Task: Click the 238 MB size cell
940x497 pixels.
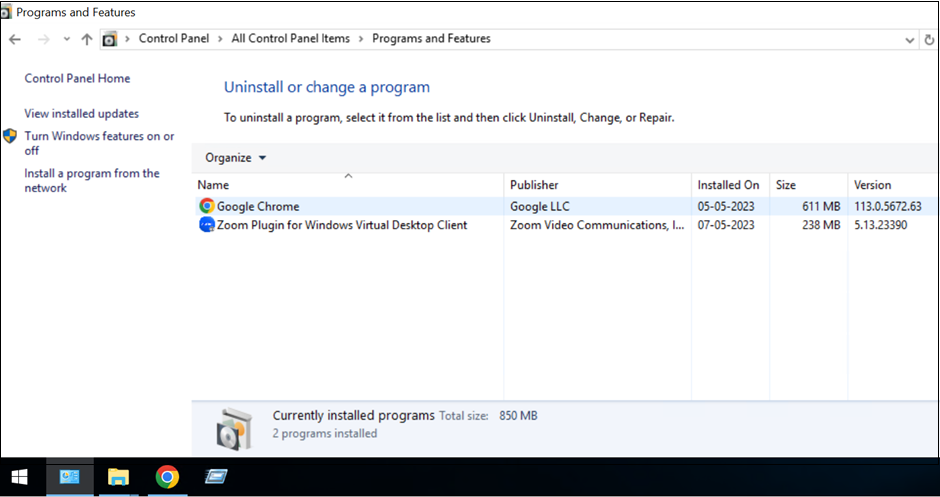Action: tap(821, 225)
